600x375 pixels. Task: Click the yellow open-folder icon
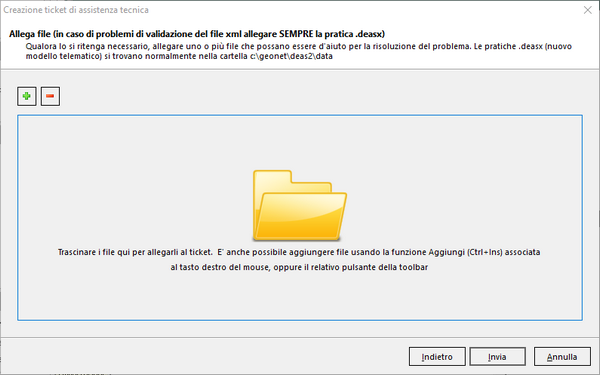click(300, 205)
